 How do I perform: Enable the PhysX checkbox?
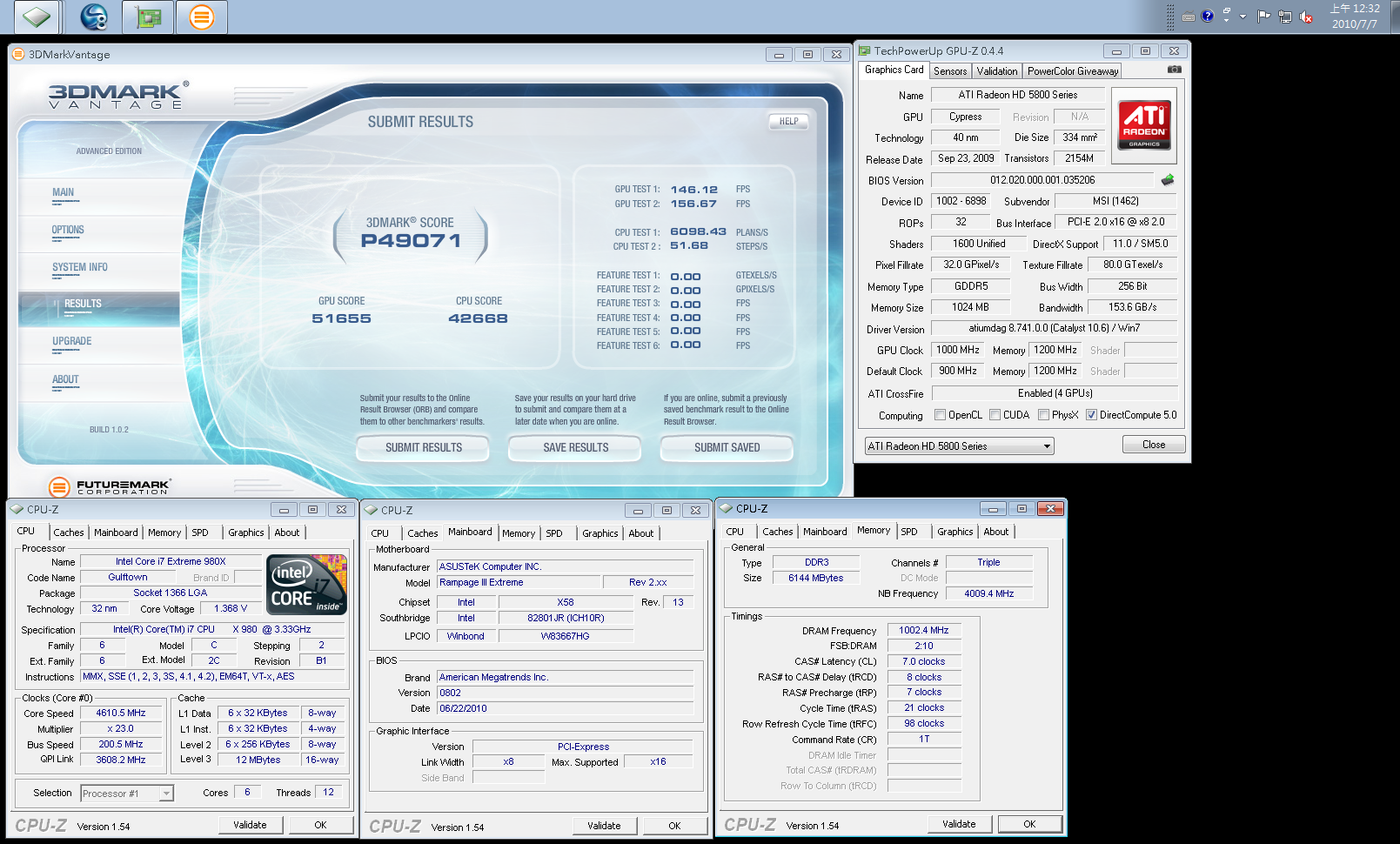click(1043, 415)
